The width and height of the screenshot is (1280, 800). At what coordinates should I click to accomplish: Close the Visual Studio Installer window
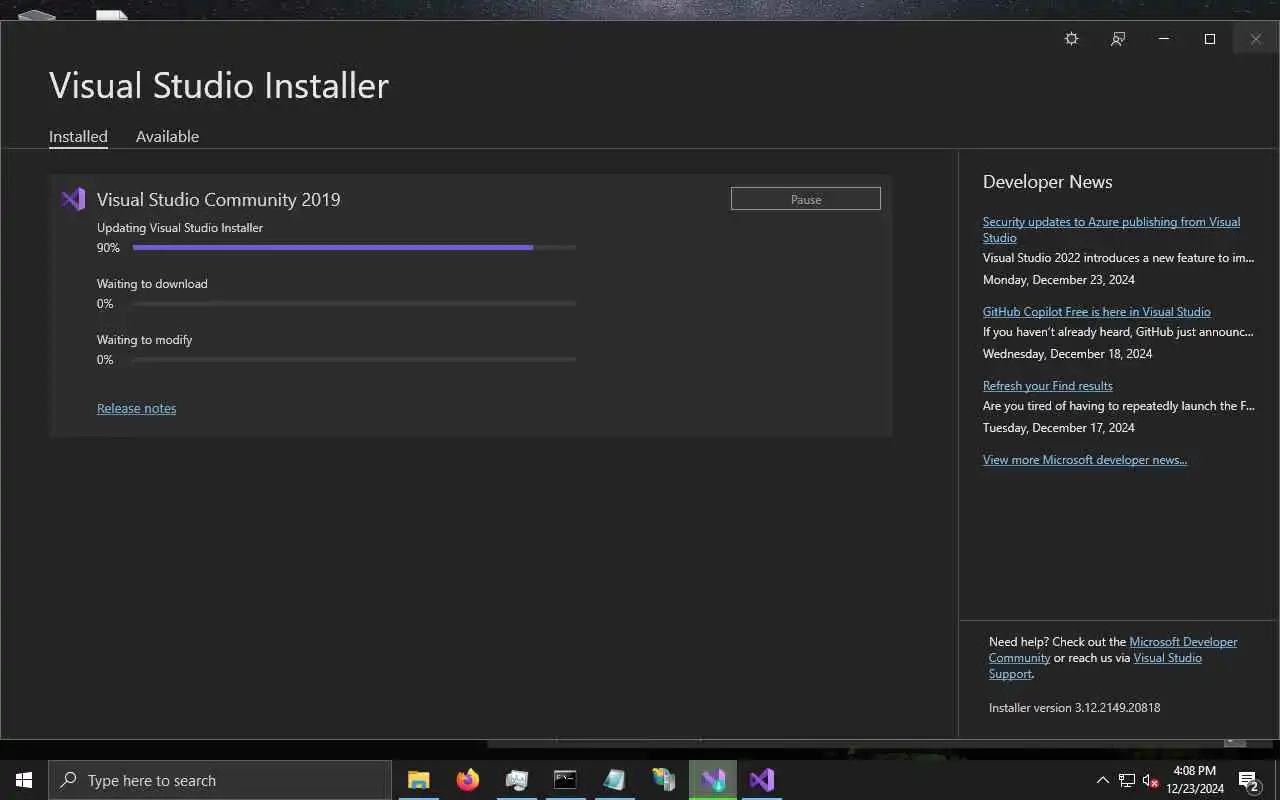click(1256, 39)
